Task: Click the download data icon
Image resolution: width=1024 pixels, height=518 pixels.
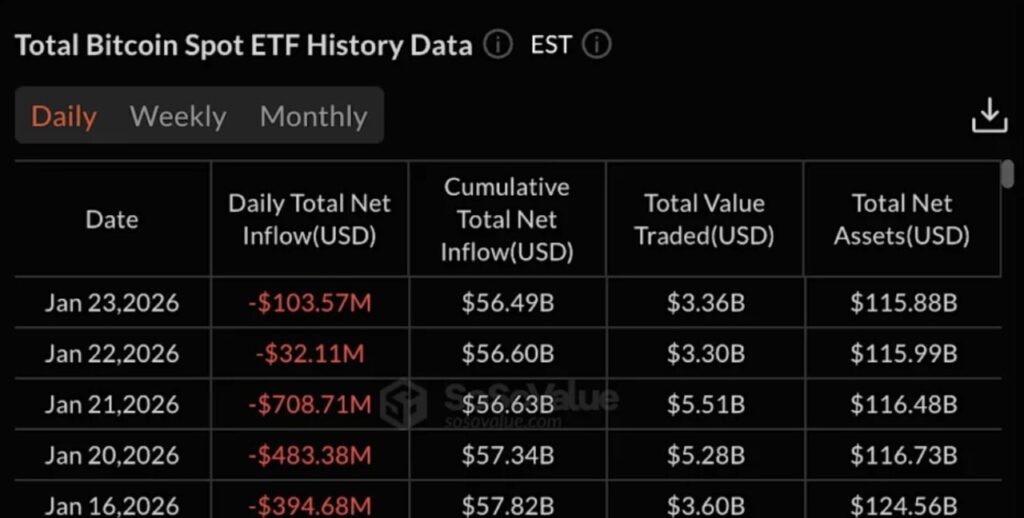Action: tap(989, 116)
